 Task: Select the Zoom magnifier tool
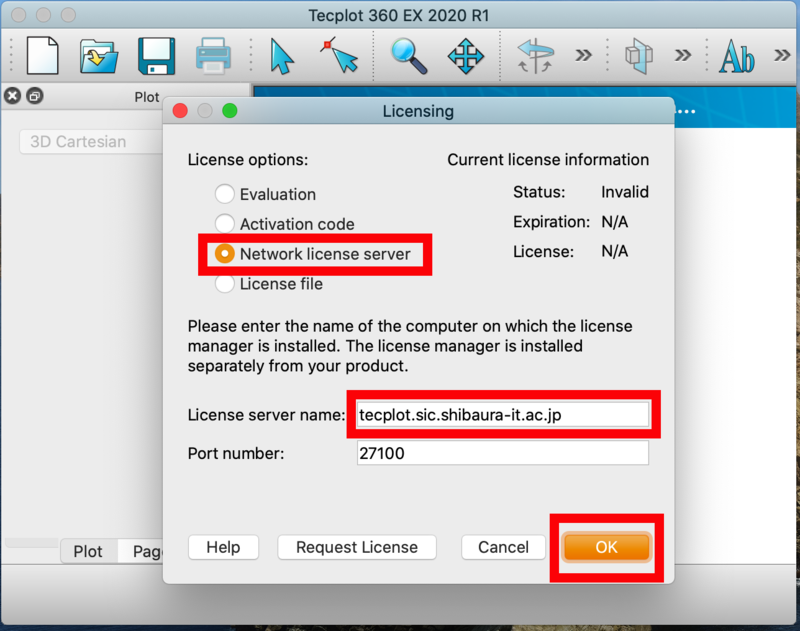tap(409, 56)
